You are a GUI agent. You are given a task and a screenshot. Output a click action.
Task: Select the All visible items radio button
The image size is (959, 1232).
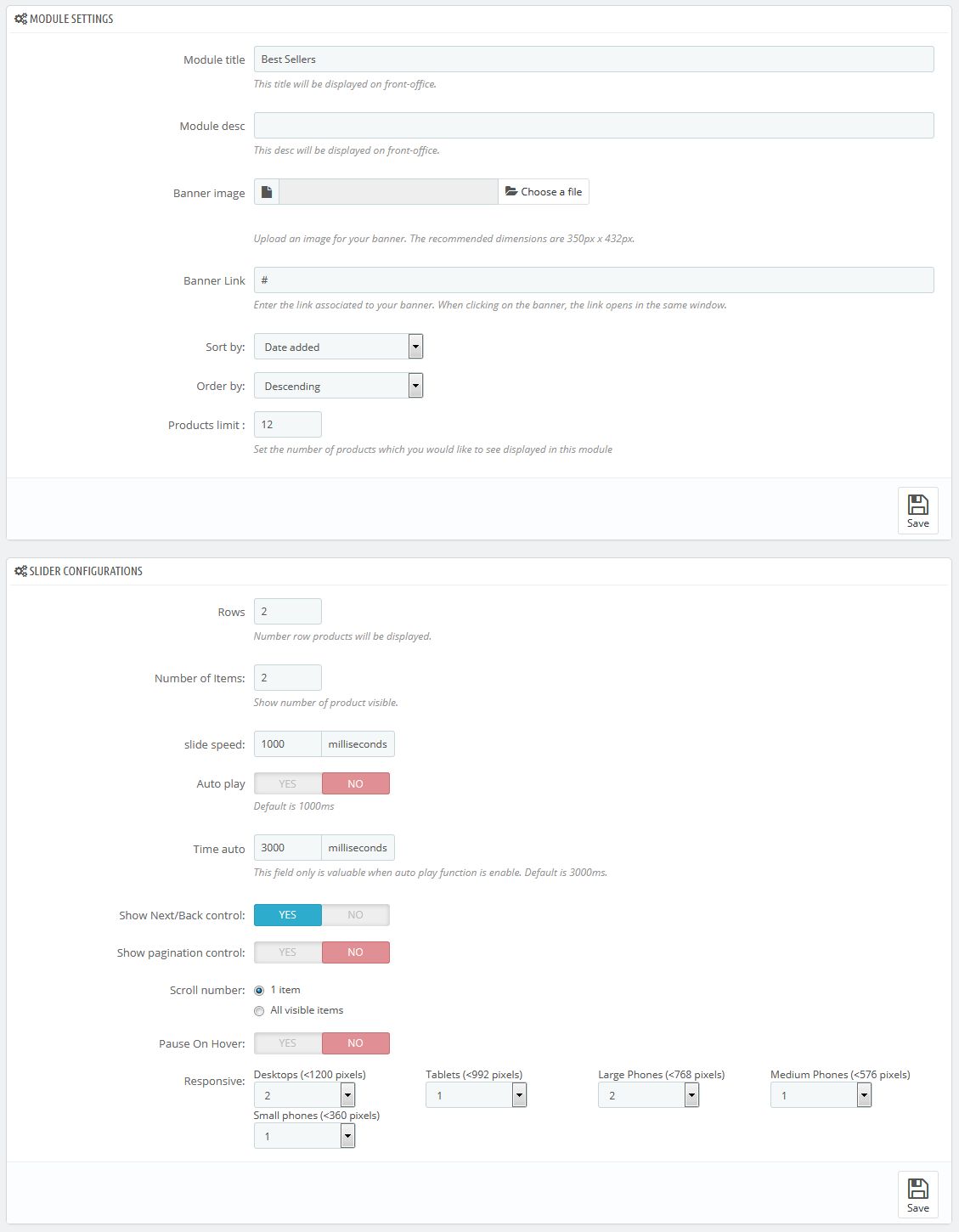[259, 1009]
